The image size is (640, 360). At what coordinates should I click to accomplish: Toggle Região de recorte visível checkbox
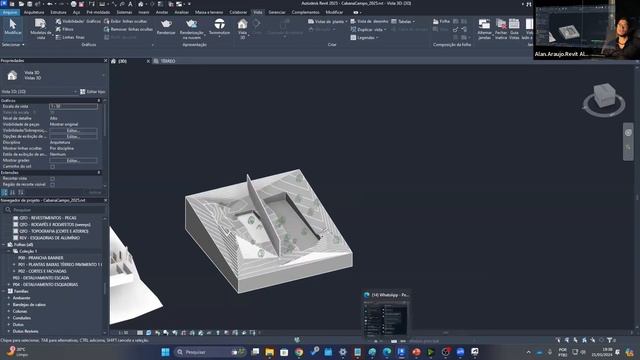[x=52, y=185]
